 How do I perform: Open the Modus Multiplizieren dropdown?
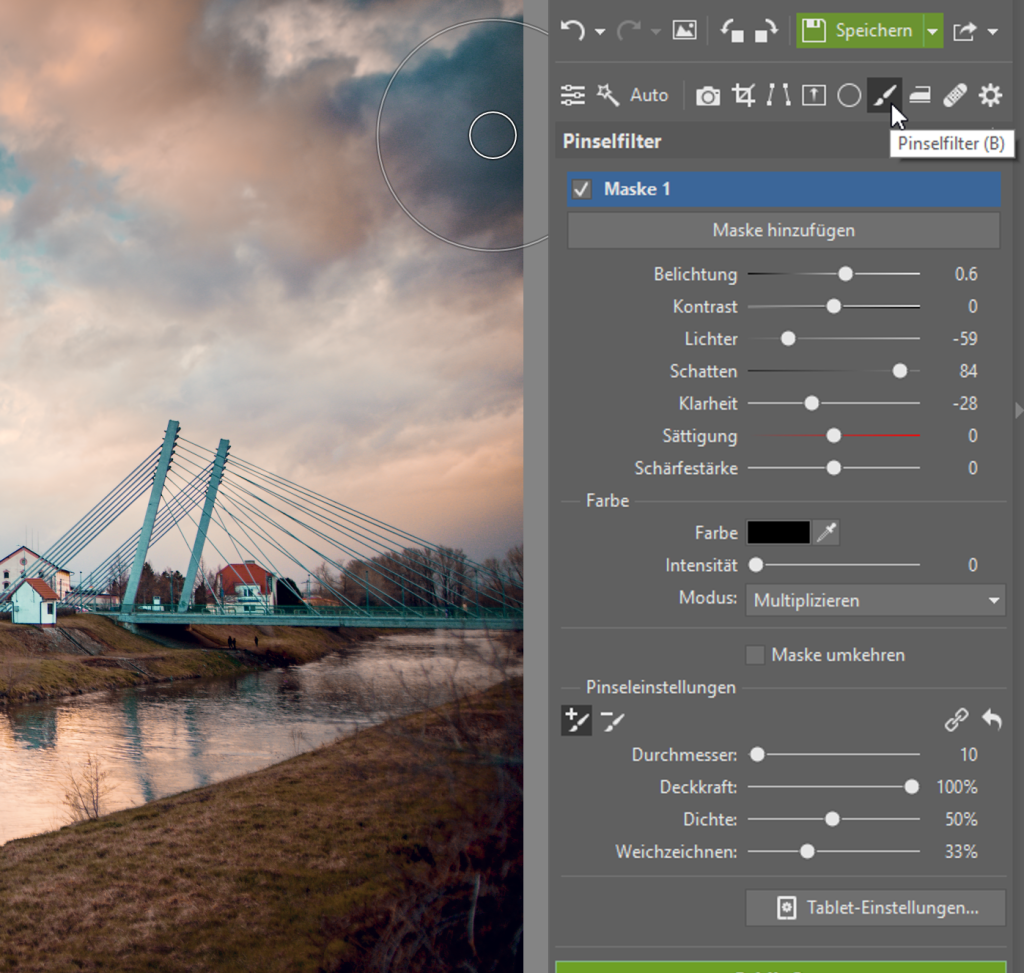[x=875, y=601]
